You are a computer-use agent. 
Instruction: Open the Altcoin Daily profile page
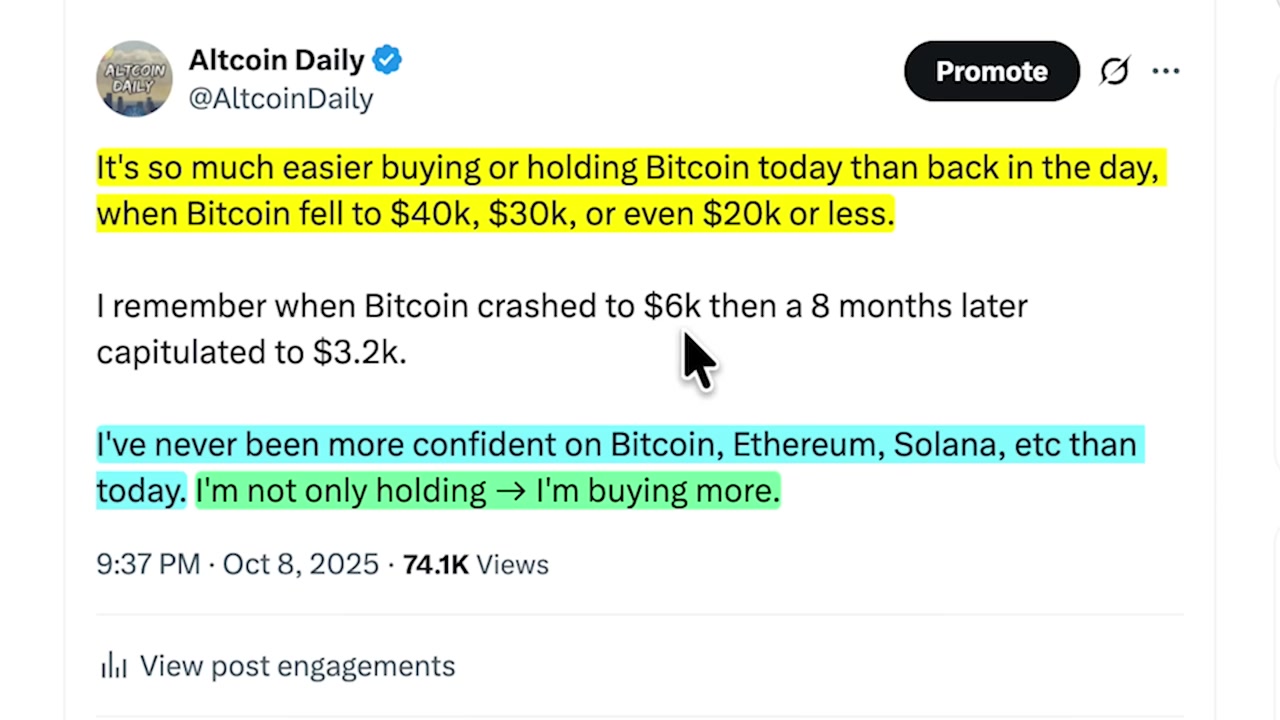coord(276,60)
